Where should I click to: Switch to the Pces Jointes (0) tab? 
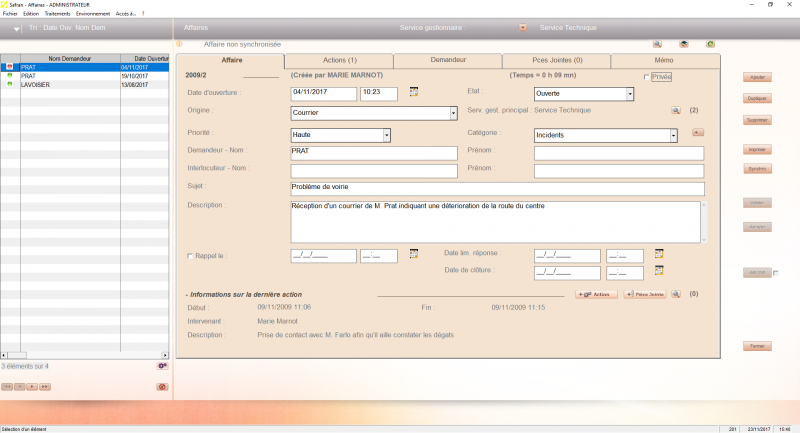[x=557, y=60]
